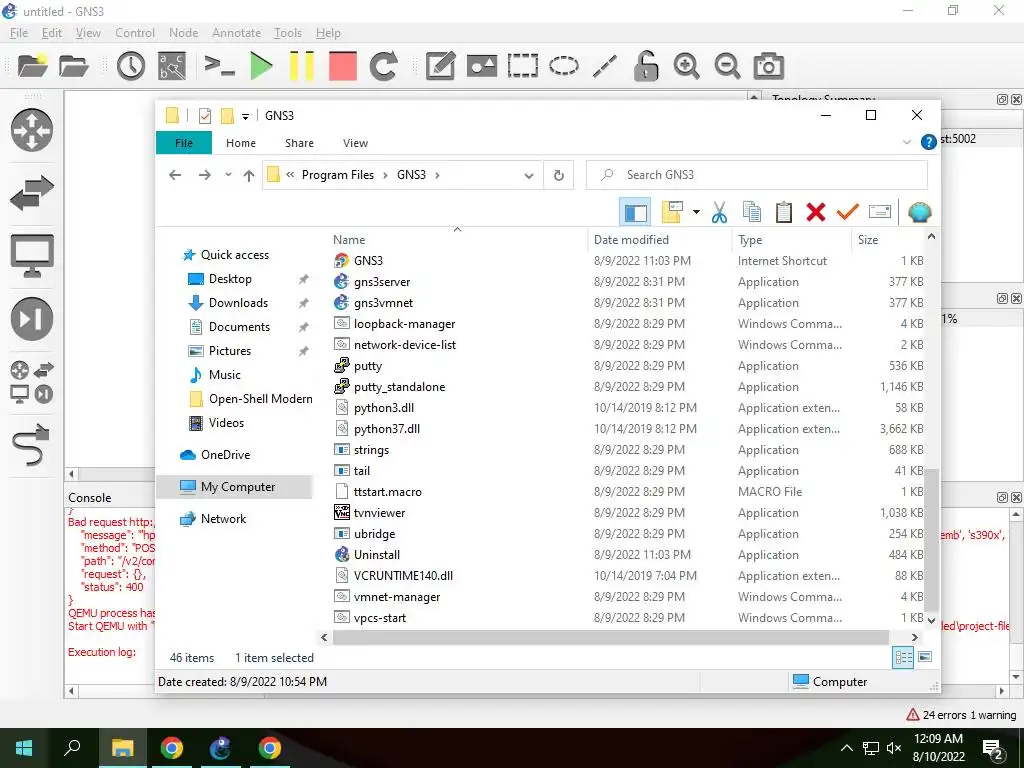Click file list vertical scrollbar thumb
The height and width of the screenshot is (768, 1024).
(x=931, y=539)
